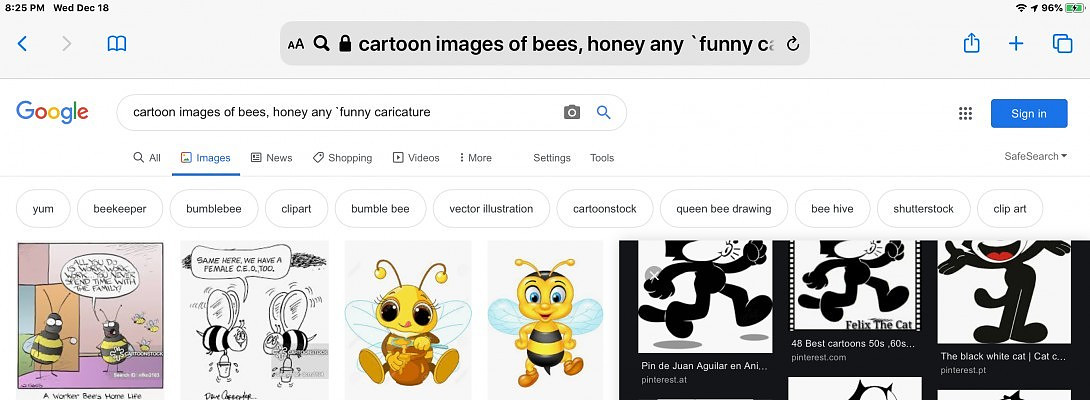The image size is (1090, 400).
Task: Switch to the News tab
Action: point(271,158)
